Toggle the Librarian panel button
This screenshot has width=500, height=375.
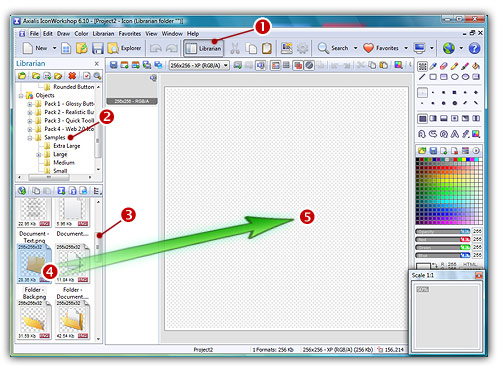click(x=203, y=49)
